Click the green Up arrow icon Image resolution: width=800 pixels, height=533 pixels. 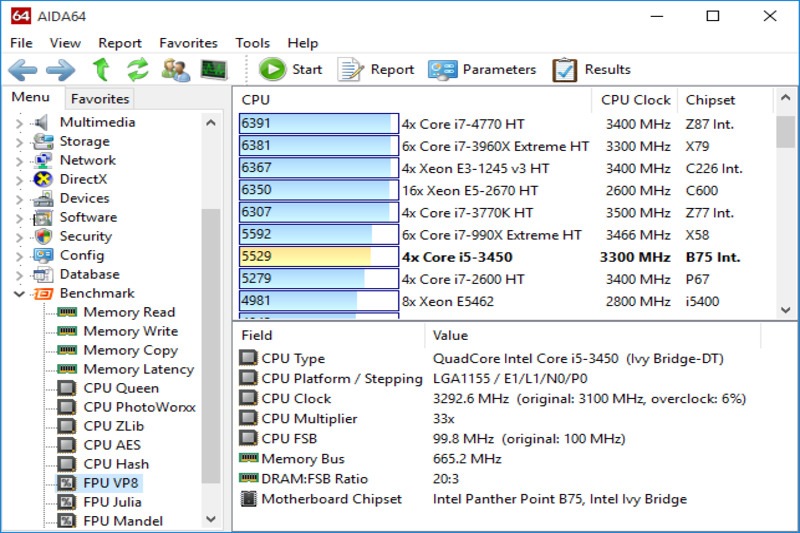coord(101,70)
